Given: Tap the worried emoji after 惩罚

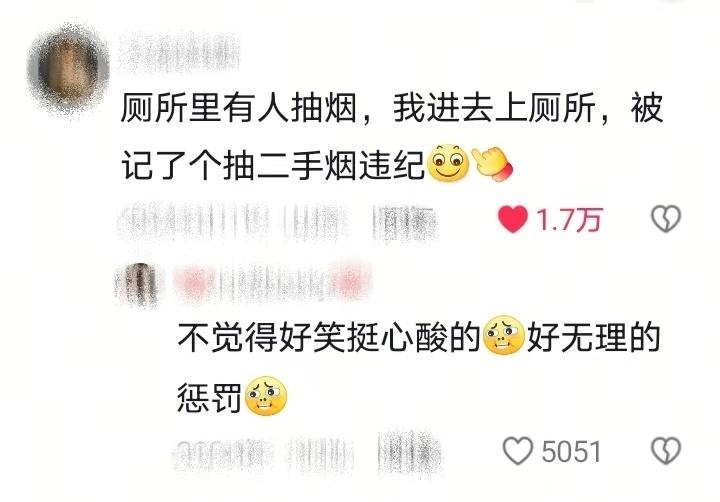Looking at the screenshot, I should coord(266,396).
